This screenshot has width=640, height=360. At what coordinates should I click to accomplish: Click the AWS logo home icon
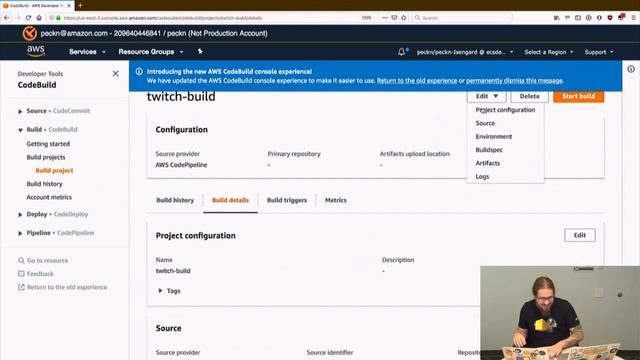pyautogui.click(x=36, y=51)
